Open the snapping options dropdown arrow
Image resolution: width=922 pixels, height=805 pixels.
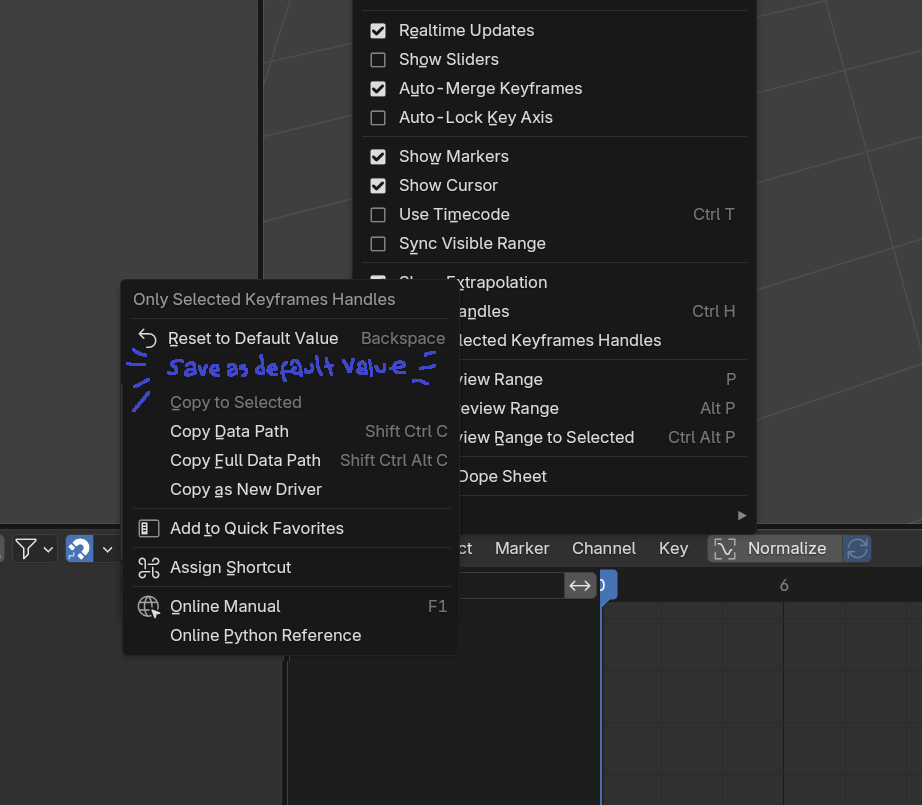tap(107, 549)
